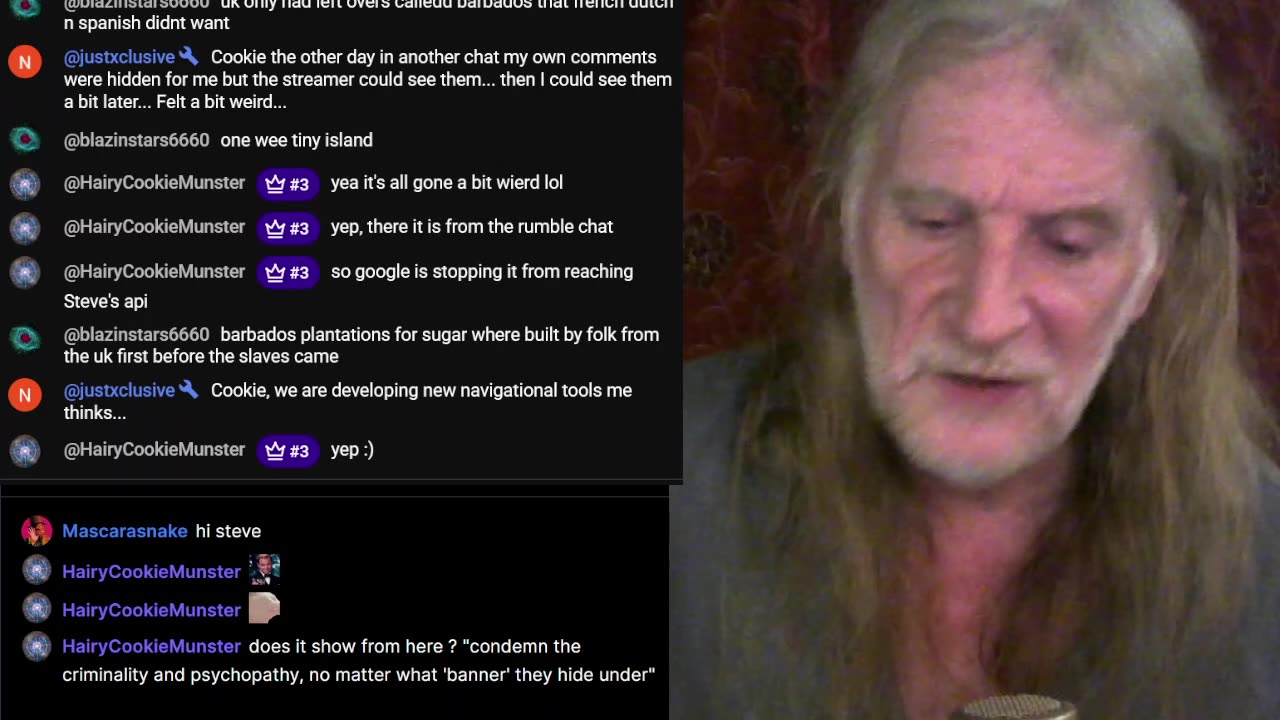Click the crown #3 badge on 'yep, there it is from the rumble chat'
Screen dimensions: 1280x720
point(288,228)
